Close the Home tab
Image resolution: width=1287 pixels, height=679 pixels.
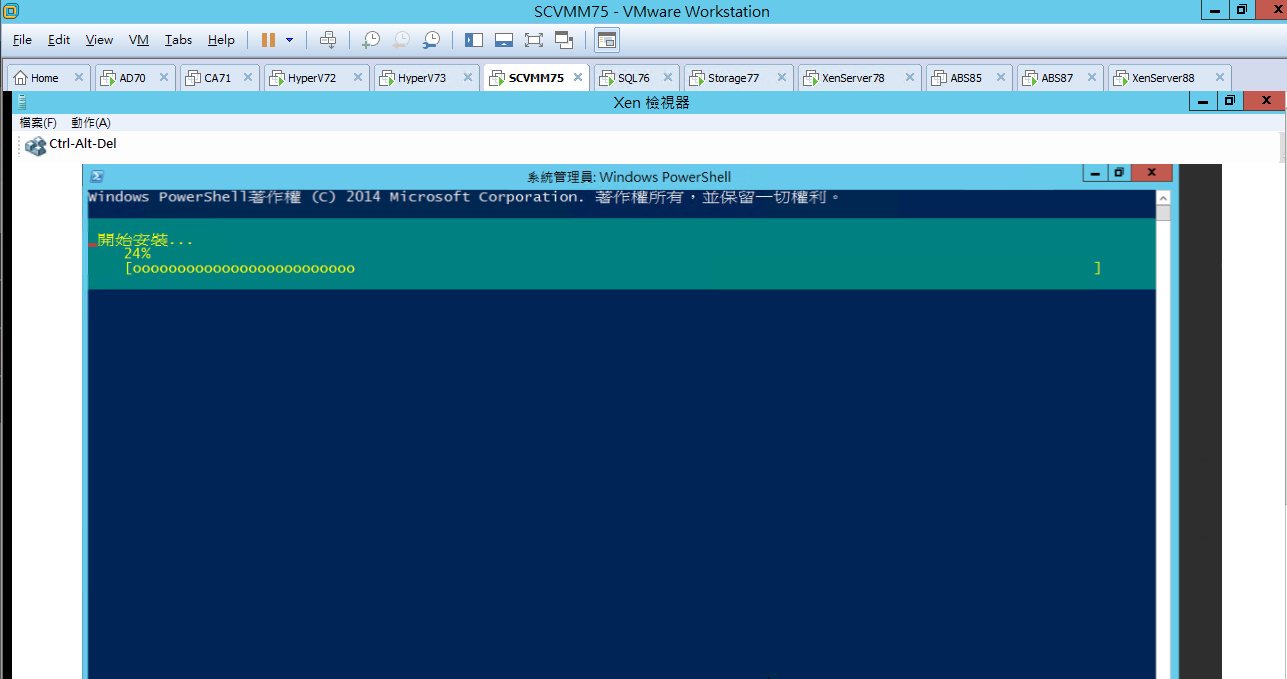79,77
